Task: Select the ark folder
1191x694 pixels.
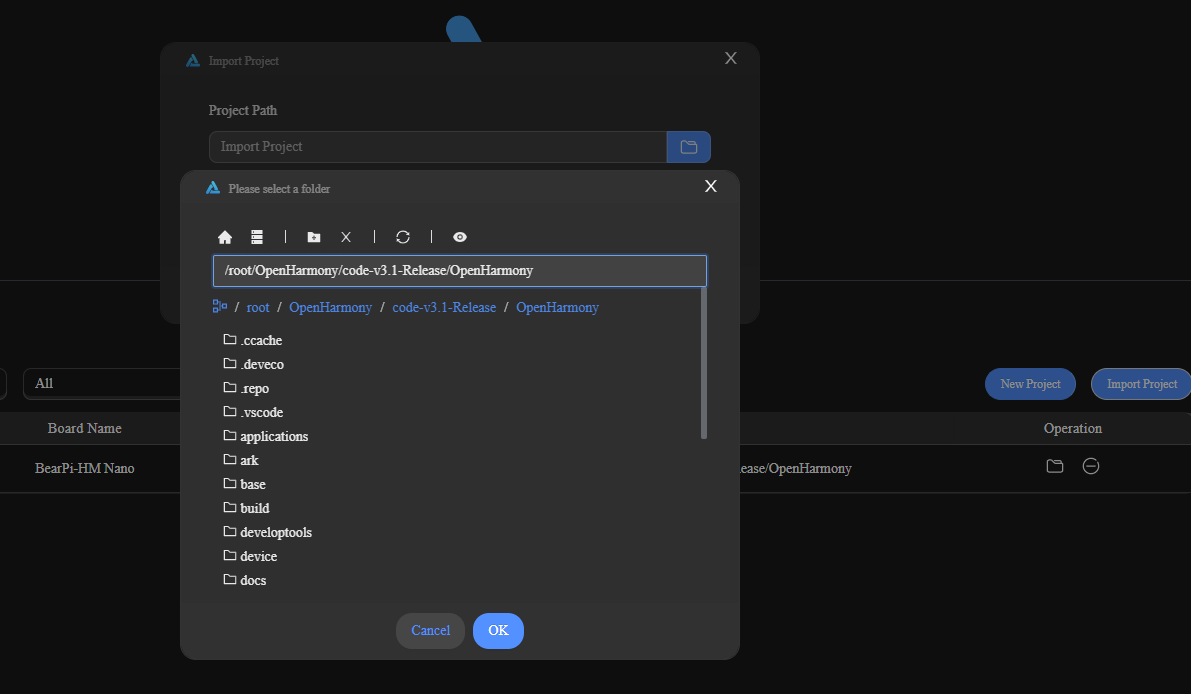Action: click(x=241, y=460)
